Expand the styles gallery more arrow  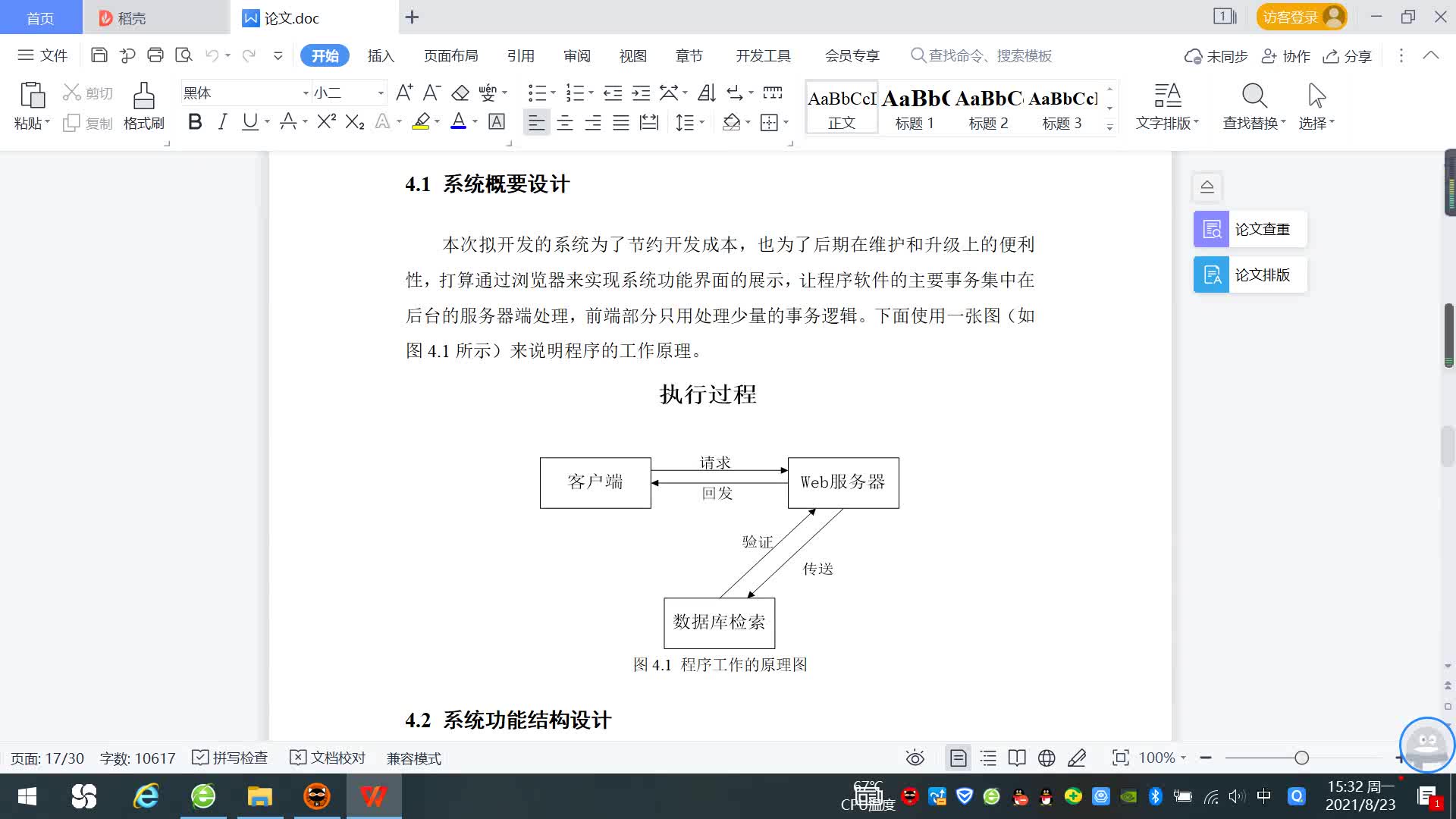pyautogui.click(x=1109, y=127)
